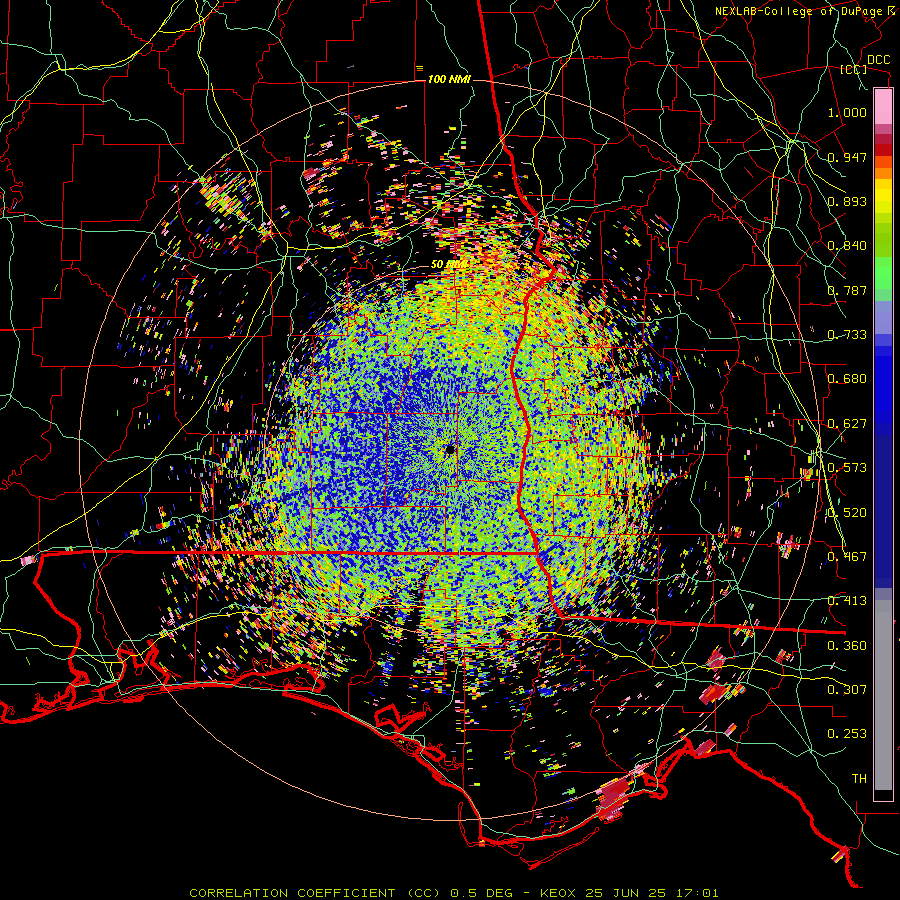The image size is (900, 900).
Task: Select the 0.253 scale value
Action: (847, 734)
